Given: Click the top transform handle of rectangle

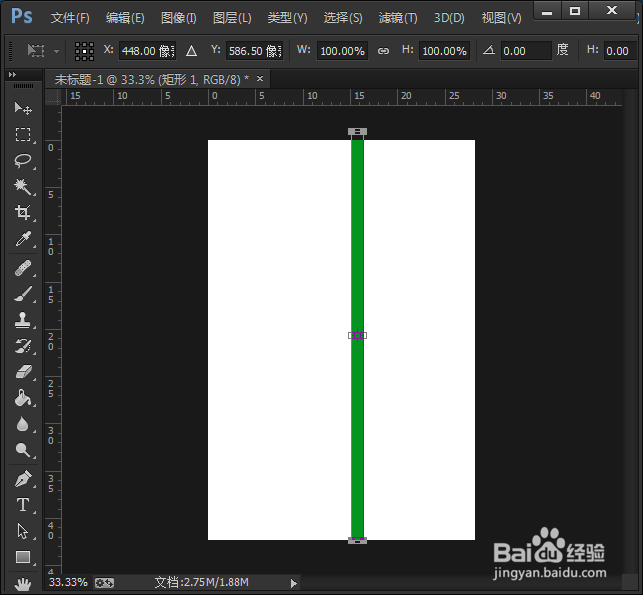Looking at the screenshot, I should point(358,132).
